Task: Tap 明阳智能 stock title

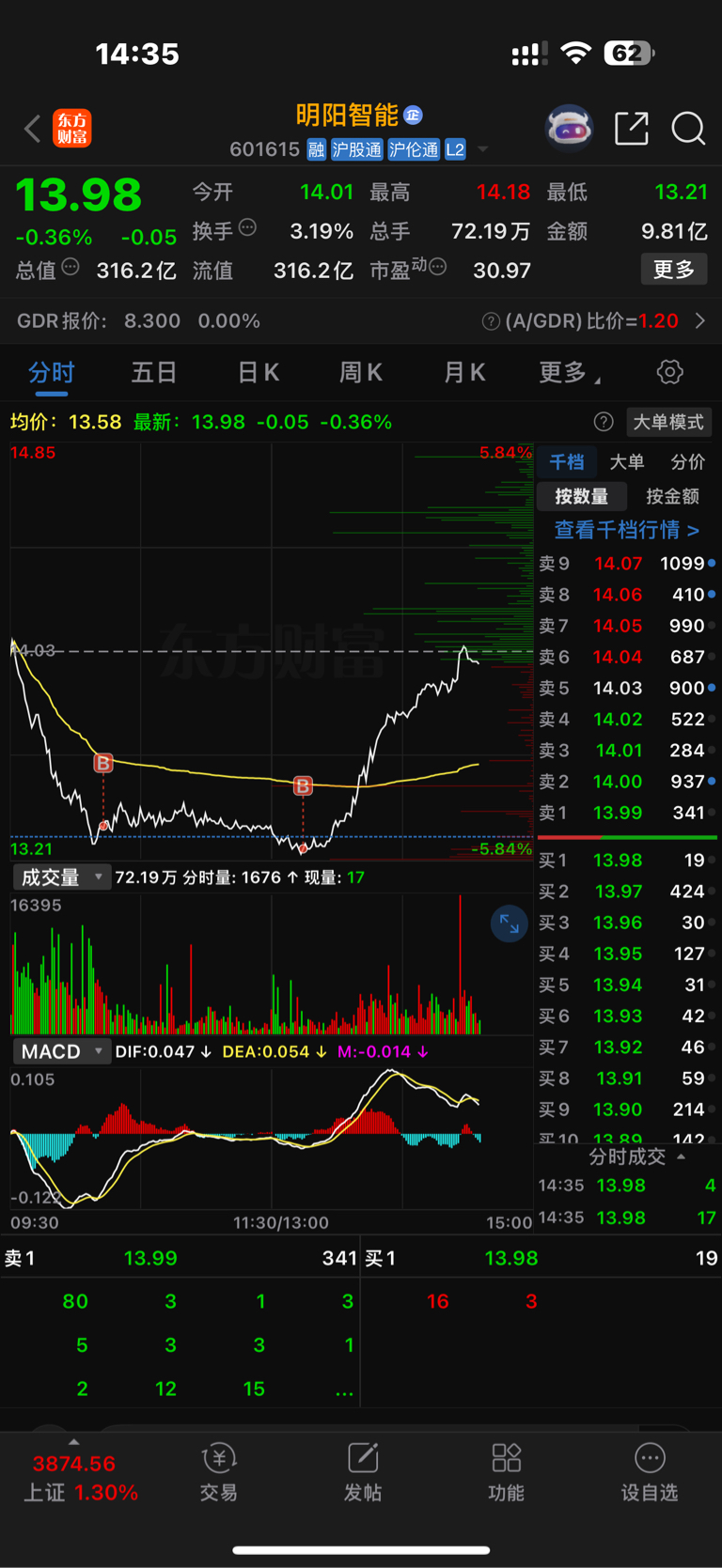Action: pyautogui.click(x=347, y=115)
